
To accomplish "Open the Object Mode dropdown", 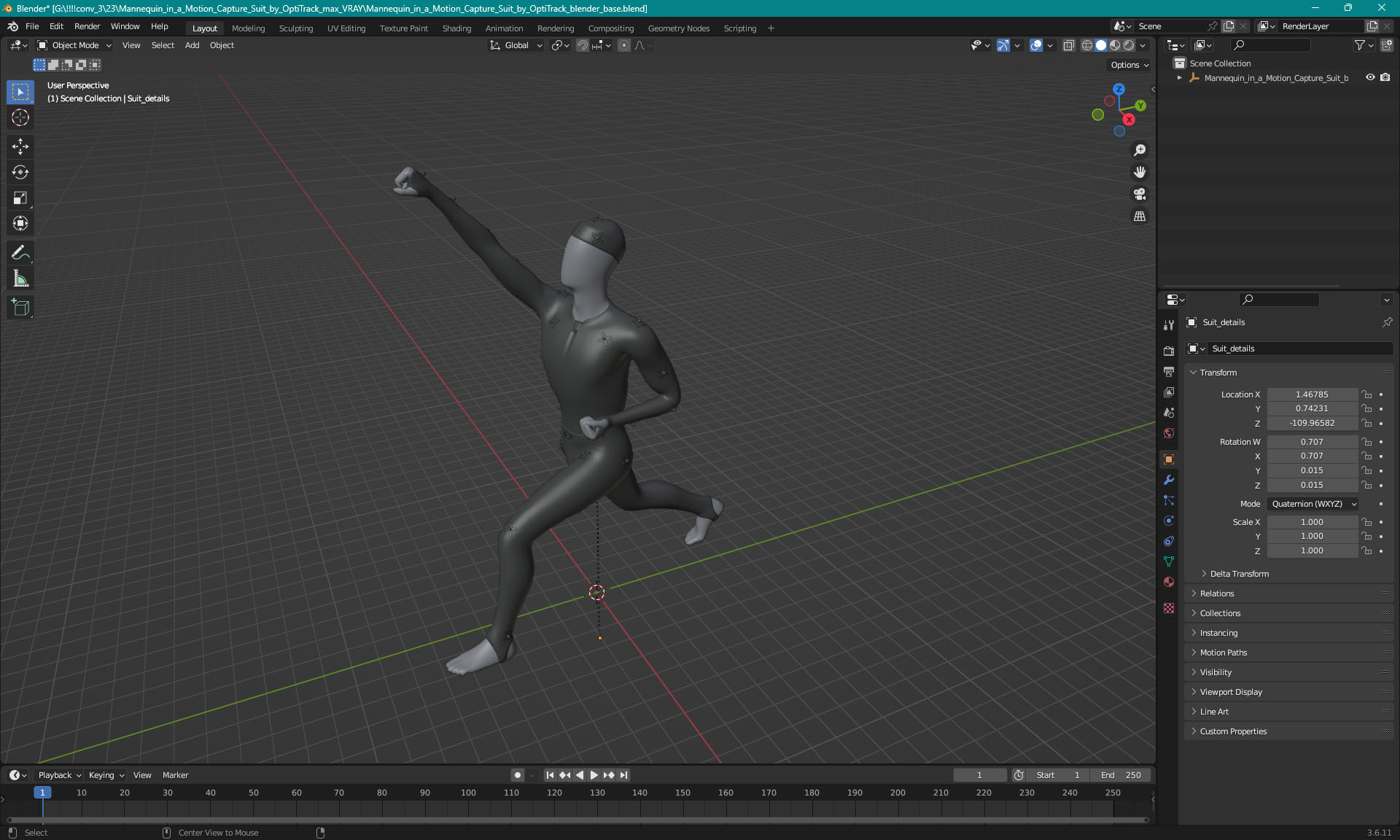I will pos(74,45).
